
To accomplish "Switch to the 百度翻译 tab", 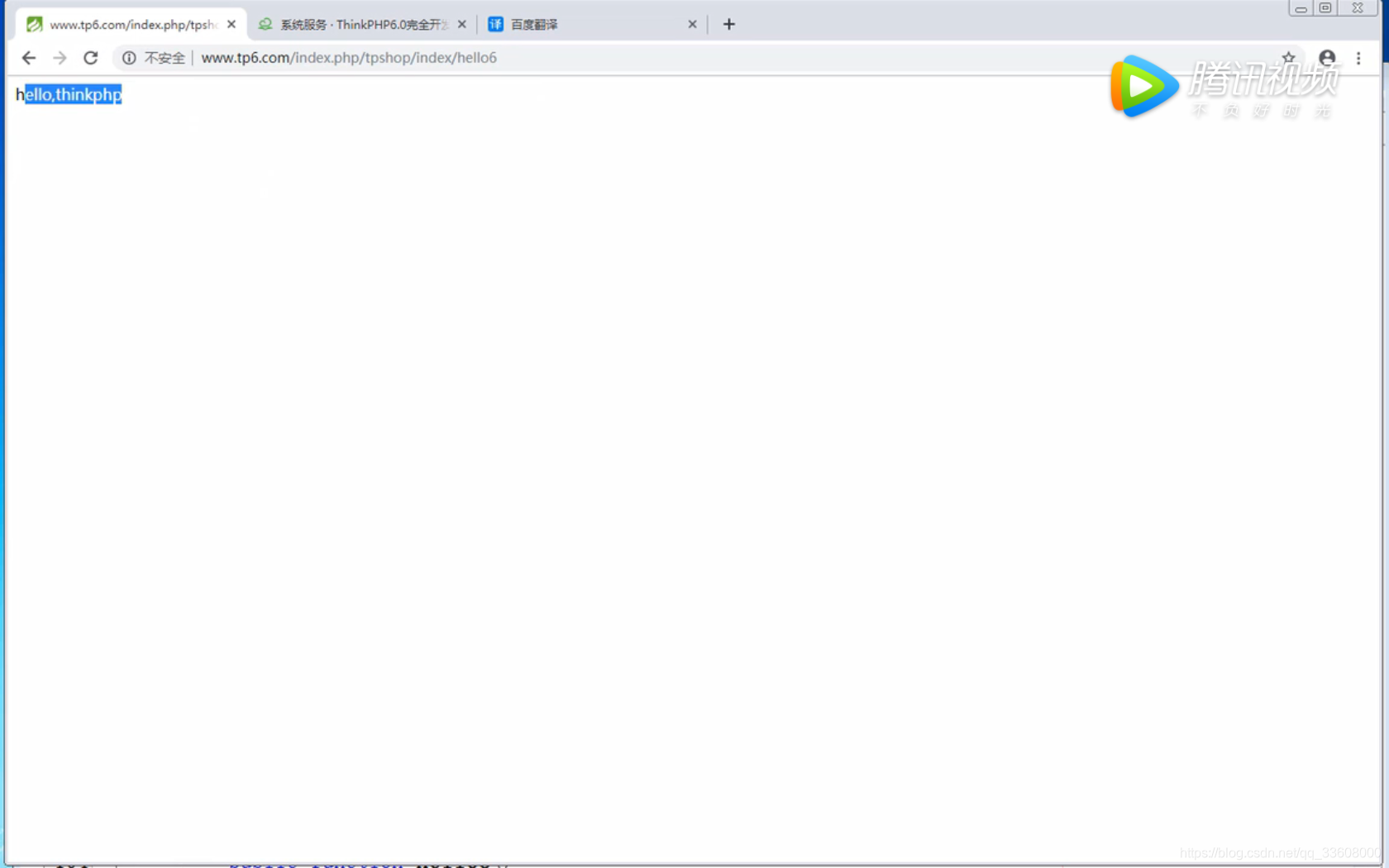I will coord(592,25).
